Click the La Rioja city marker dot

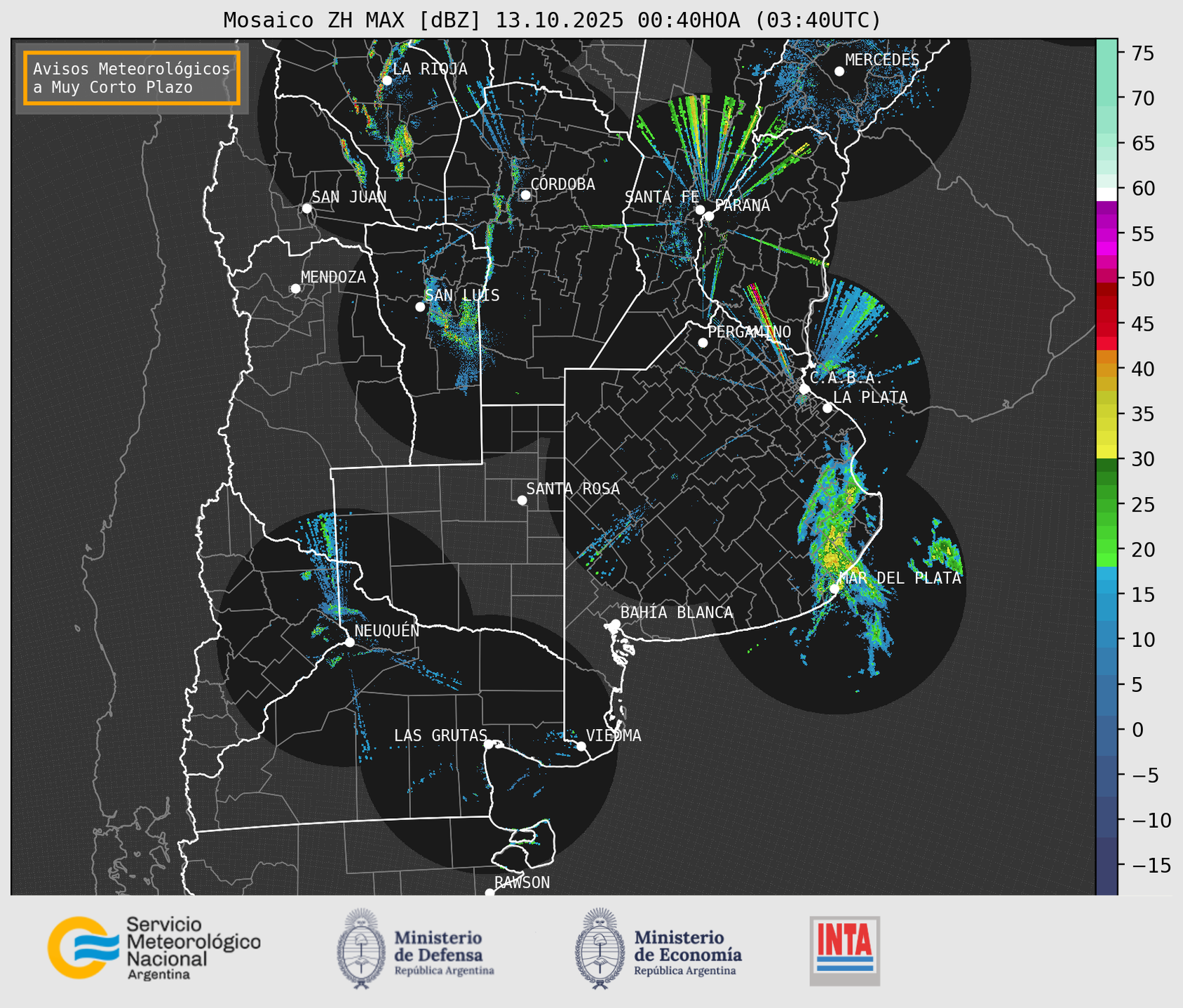[386, 81]
